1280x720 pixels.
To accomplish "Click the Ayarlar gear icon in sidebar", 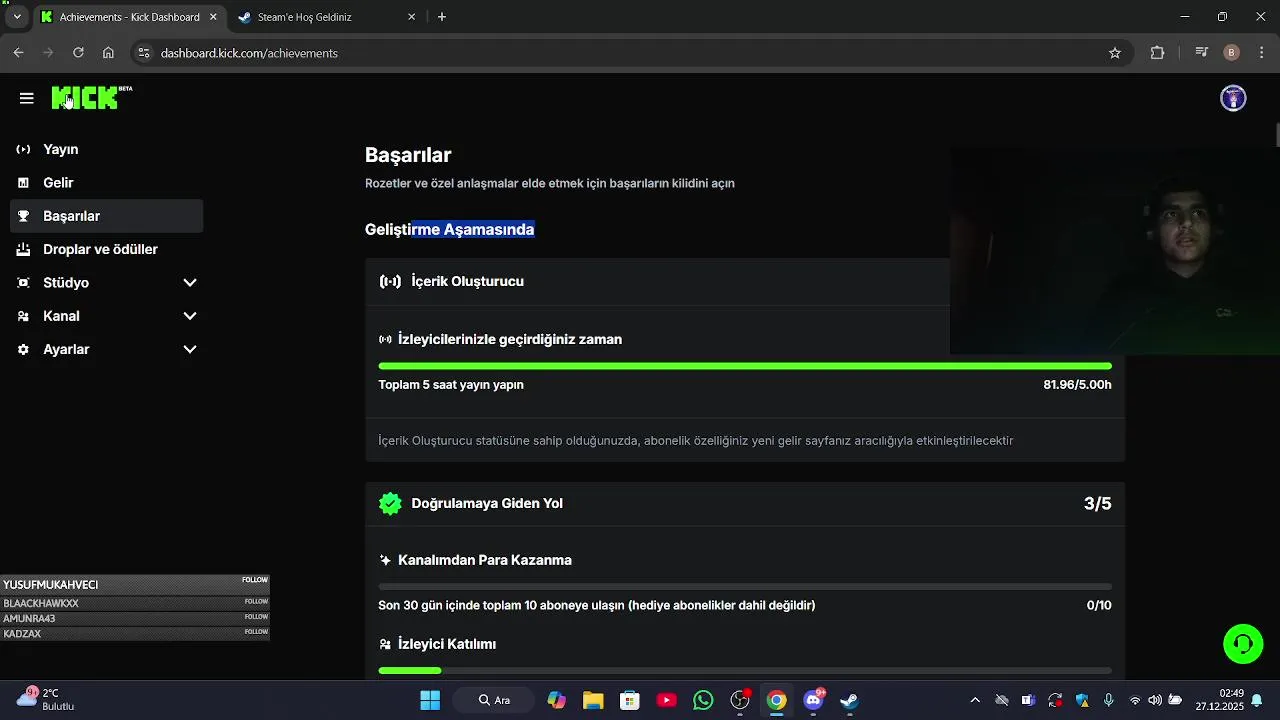I will [23, 349].
